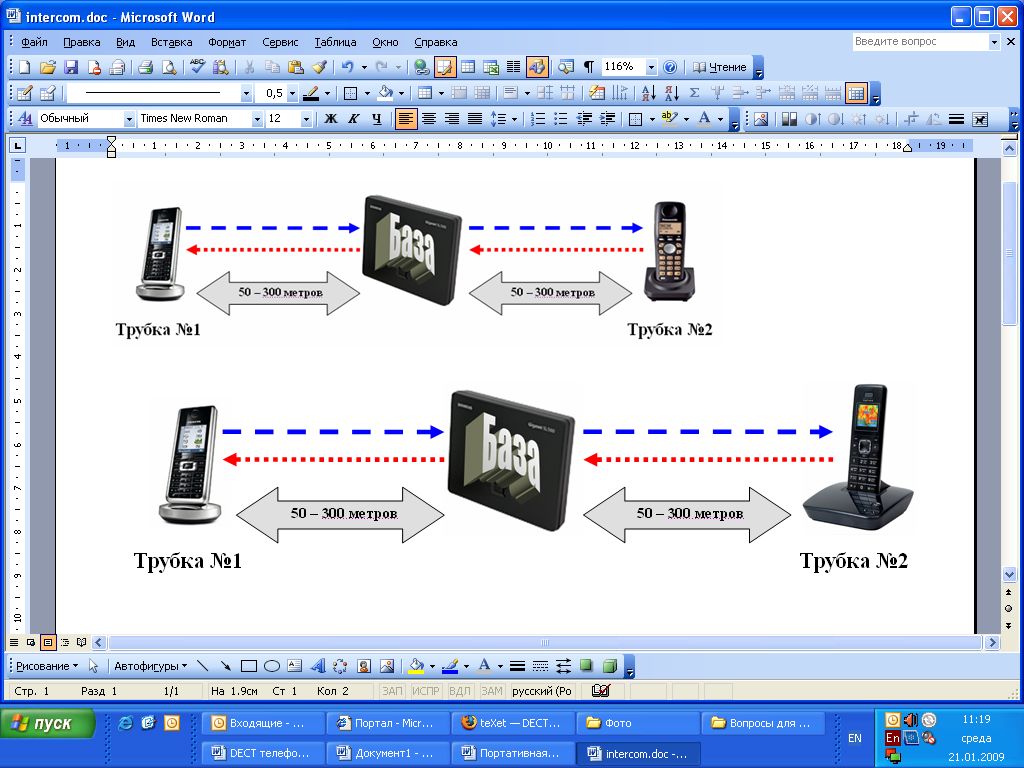This screenshot has width=1024, height=768.
Task: Open the Файл menu
Action: [34, 42]
